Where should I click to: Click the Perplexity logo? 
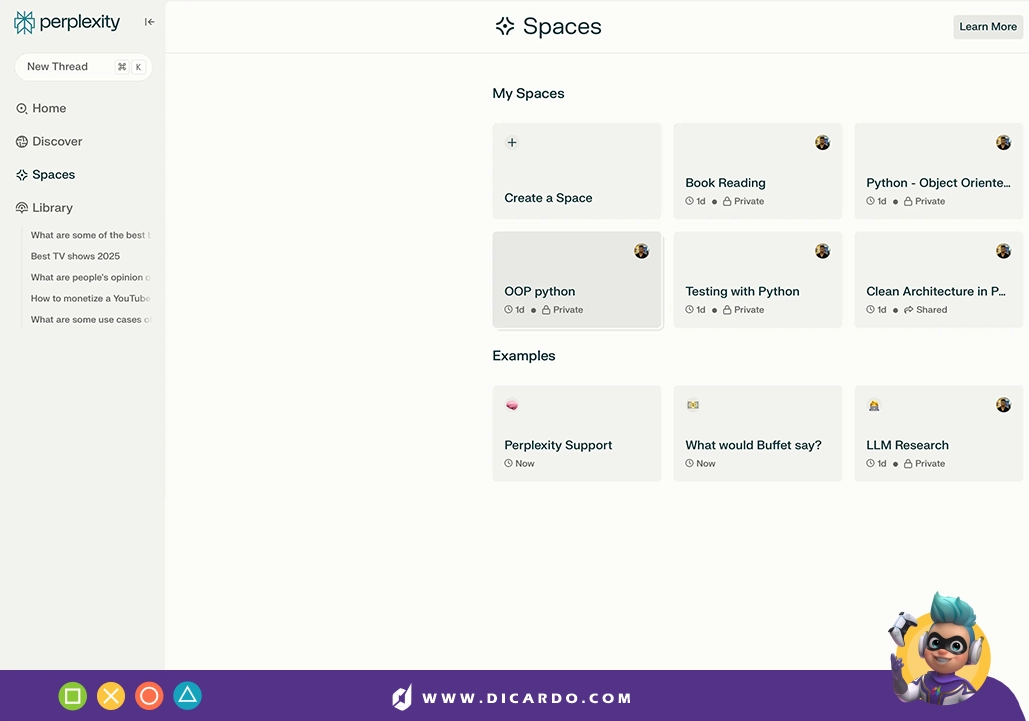click(x=67, y=22)
